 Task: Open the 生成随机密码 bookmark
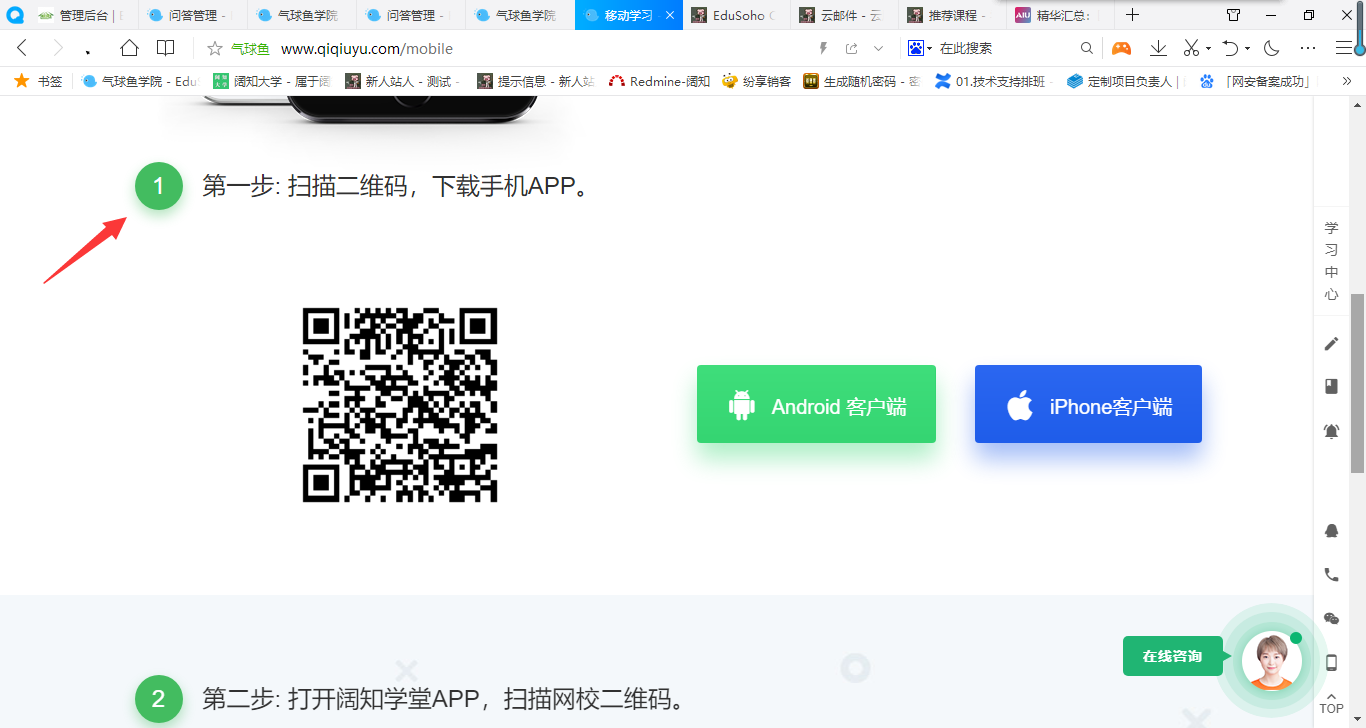coord(862,81)
